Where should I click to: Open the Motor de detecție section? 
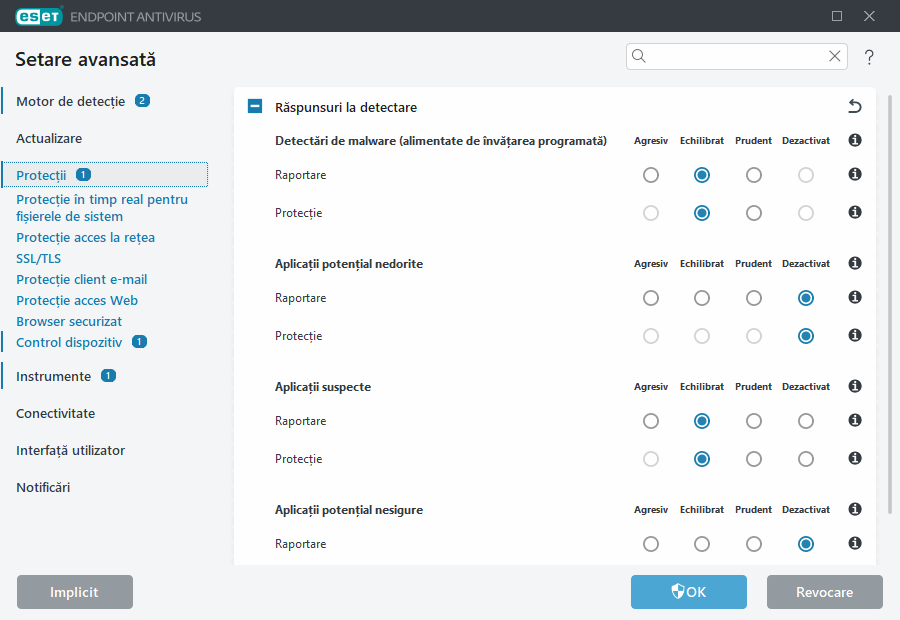coord(70,101)
